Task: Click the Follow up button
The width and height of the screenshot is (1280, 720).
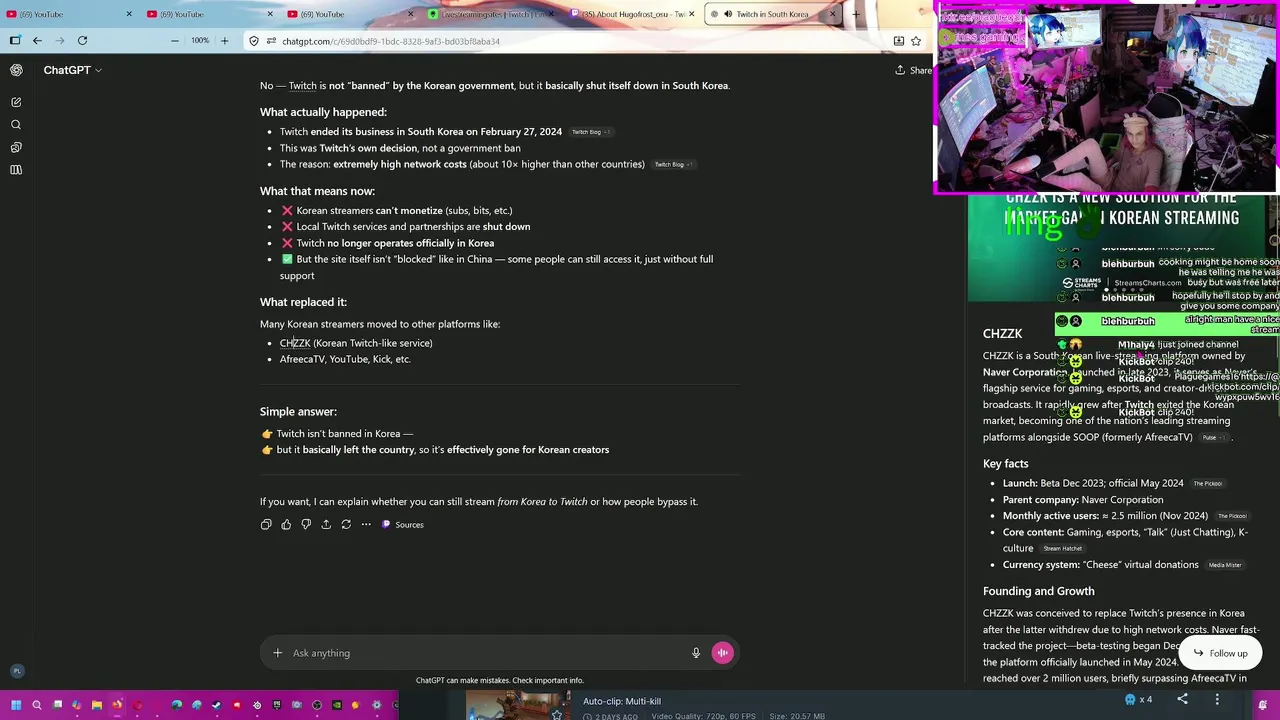Action: coord(1220,654)
